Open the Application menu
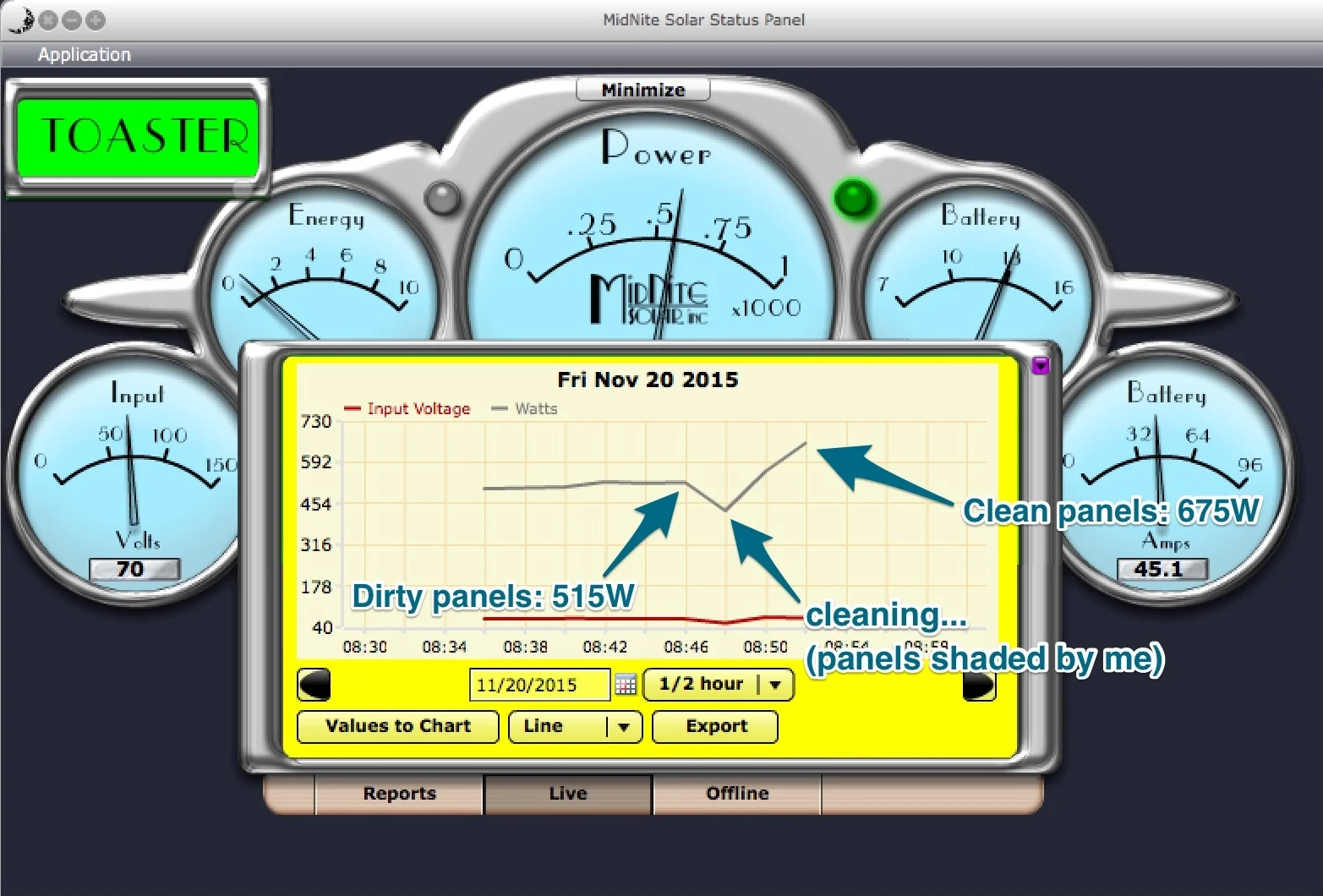This screenshot has width=1323, height=896. 85,55
